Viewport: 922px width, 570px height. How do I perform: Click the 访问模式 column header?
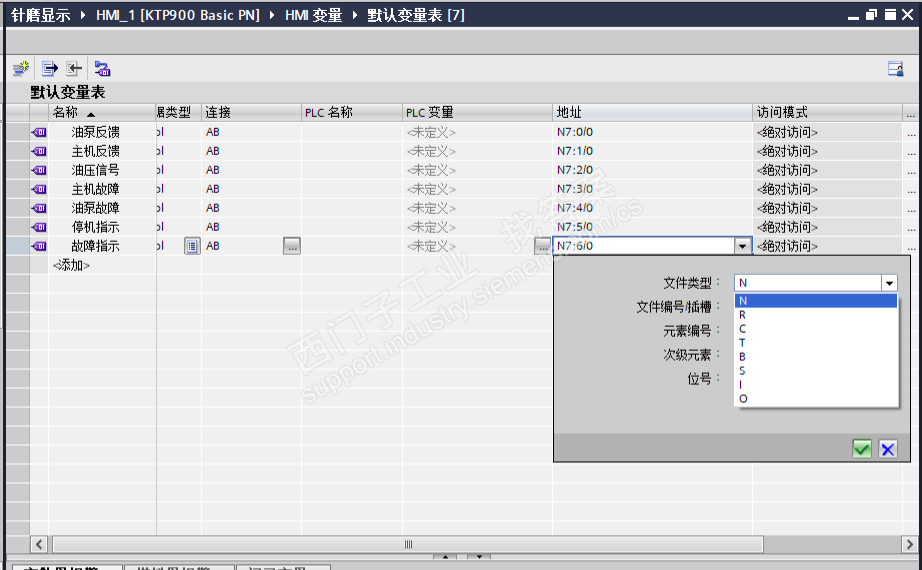pos(827,112)
